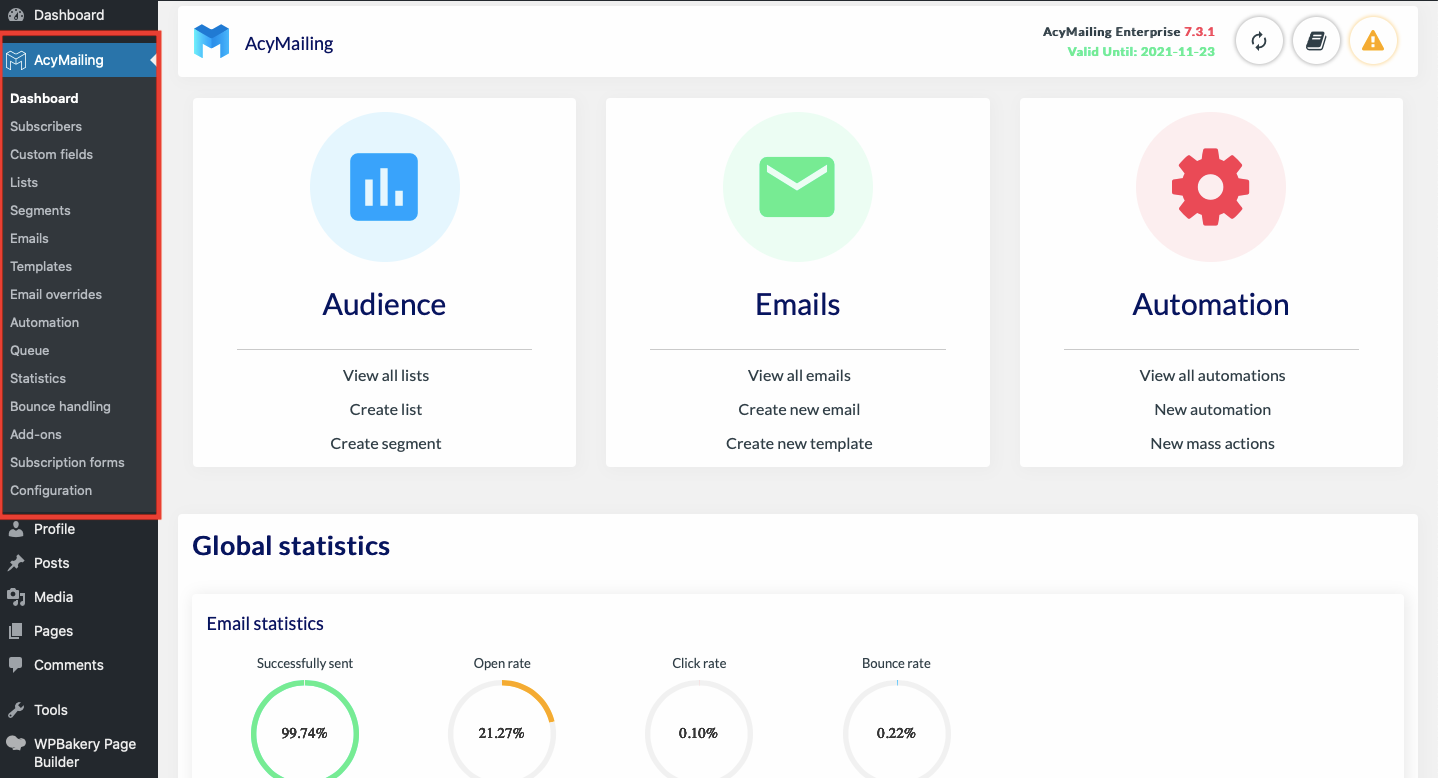Click the refresh license circular arrows icon
This screenshot has height=778, width=1438.
pyautogui.click(x=1259, y=41)
